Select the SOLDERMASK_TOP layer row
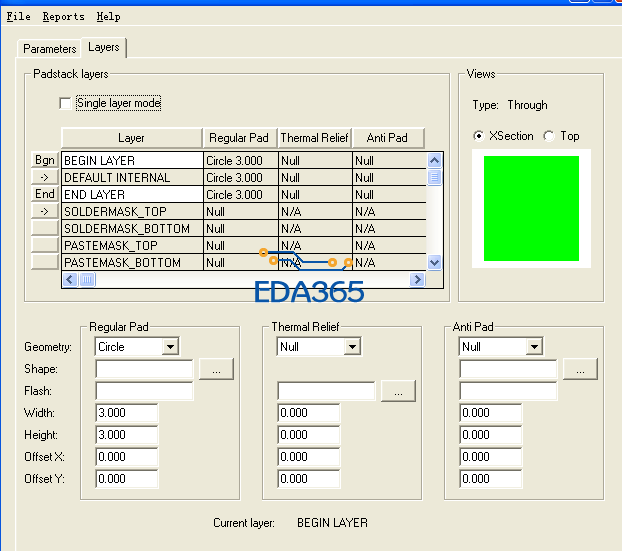This screenshot has width=622, height=551. (131, 212)
